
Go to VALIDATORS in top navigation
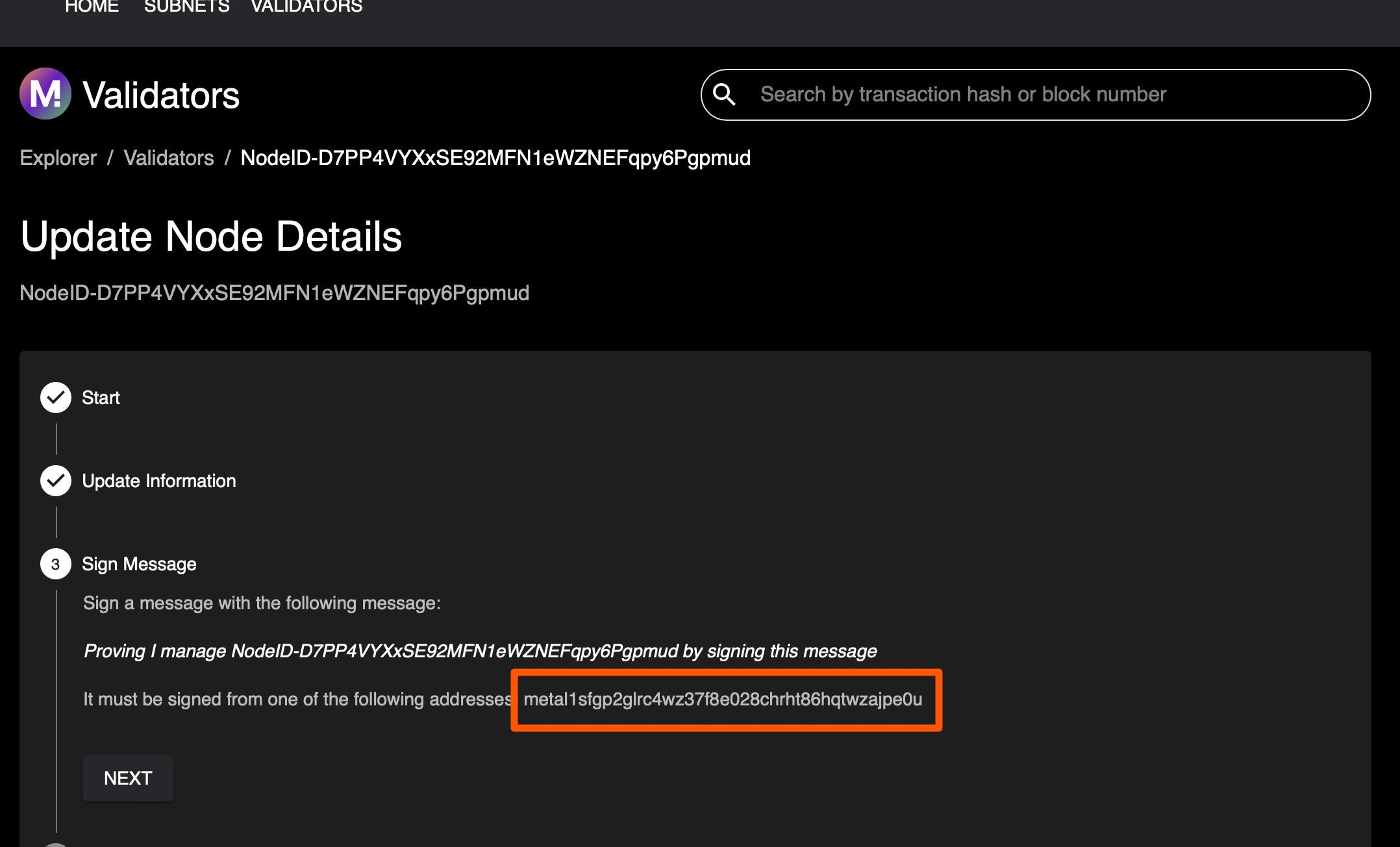point(306,6)
